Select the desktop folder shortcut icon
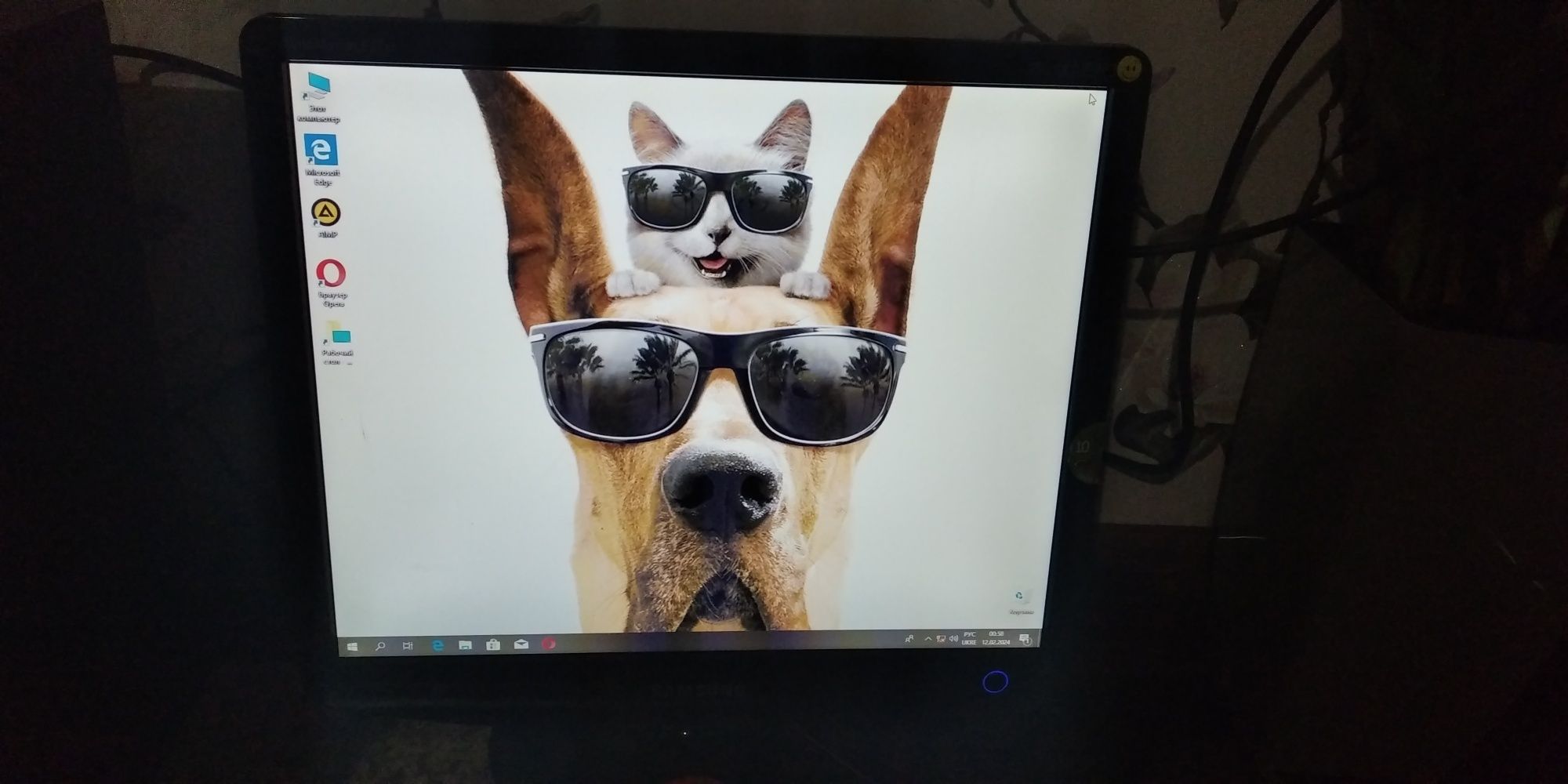The height and width of the screenshot is (784, 1568). pyautogui.click(x=338, y=343)
